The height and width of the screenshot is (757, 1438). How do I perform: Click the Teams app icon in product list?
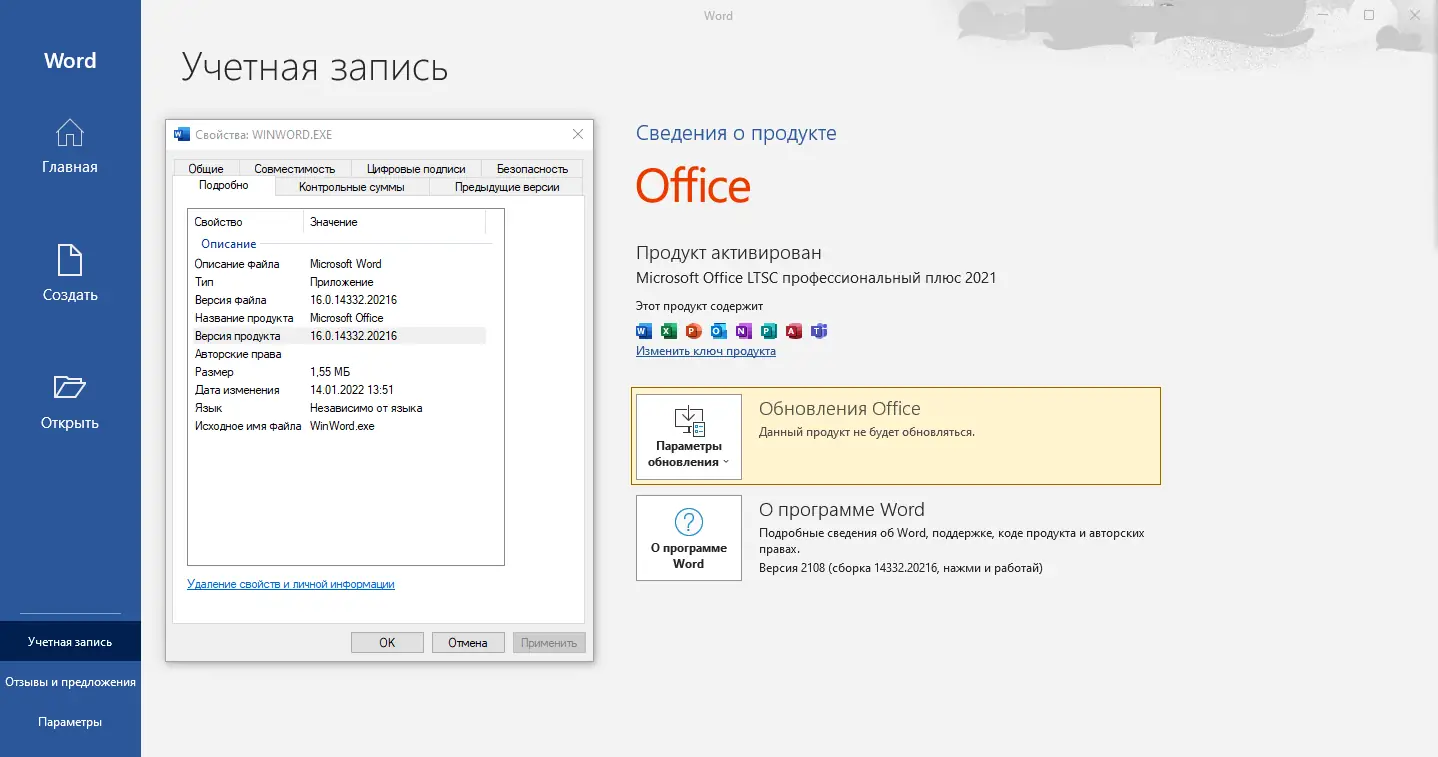tap(819, 331)
